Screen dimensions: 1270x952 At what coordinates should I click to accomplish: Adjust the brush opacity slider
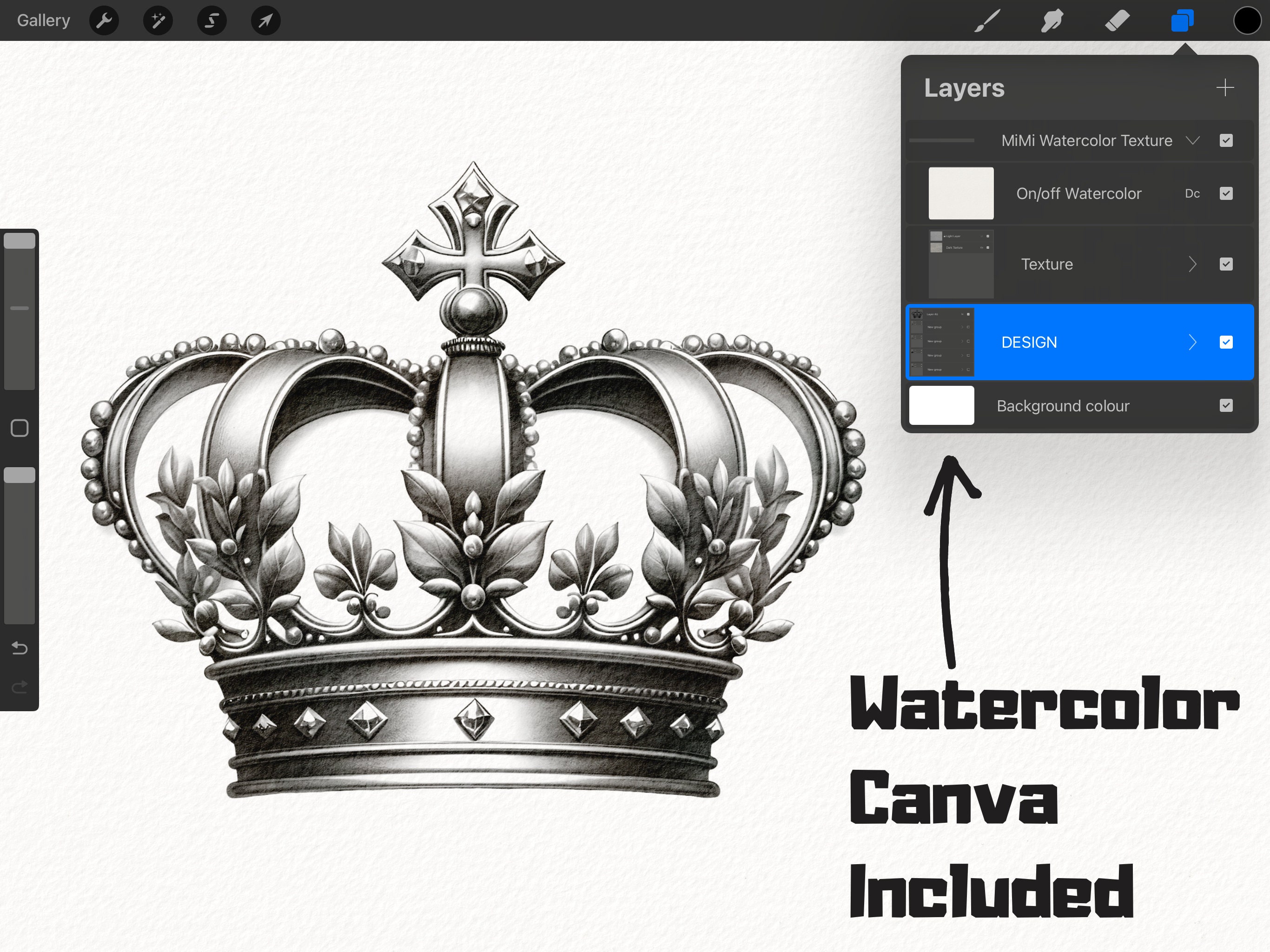pyautogui.click(x=20, y=545)
